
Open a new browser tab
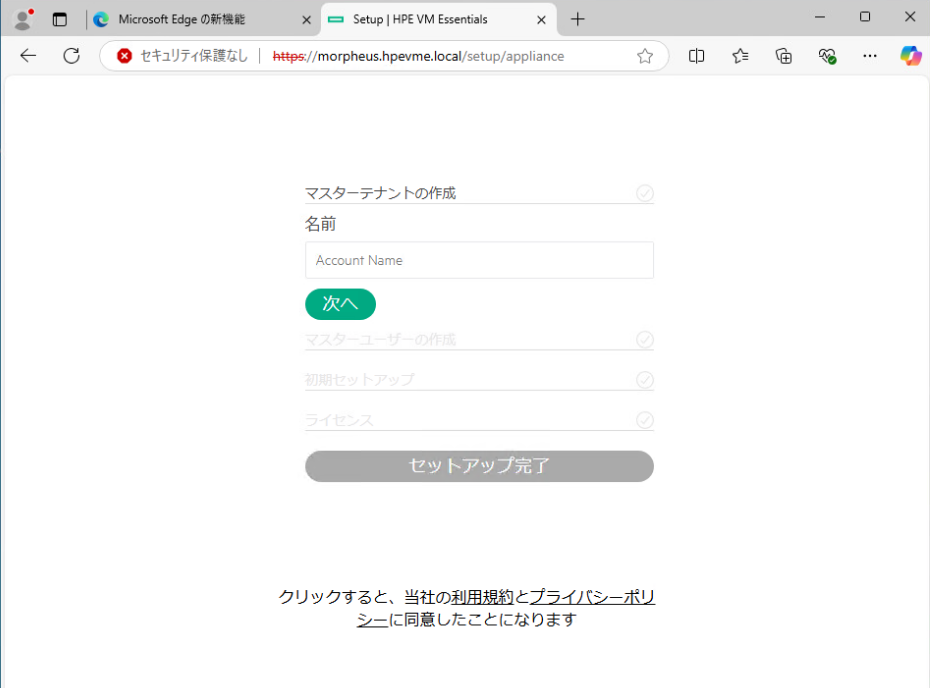[x=578, y=20]
